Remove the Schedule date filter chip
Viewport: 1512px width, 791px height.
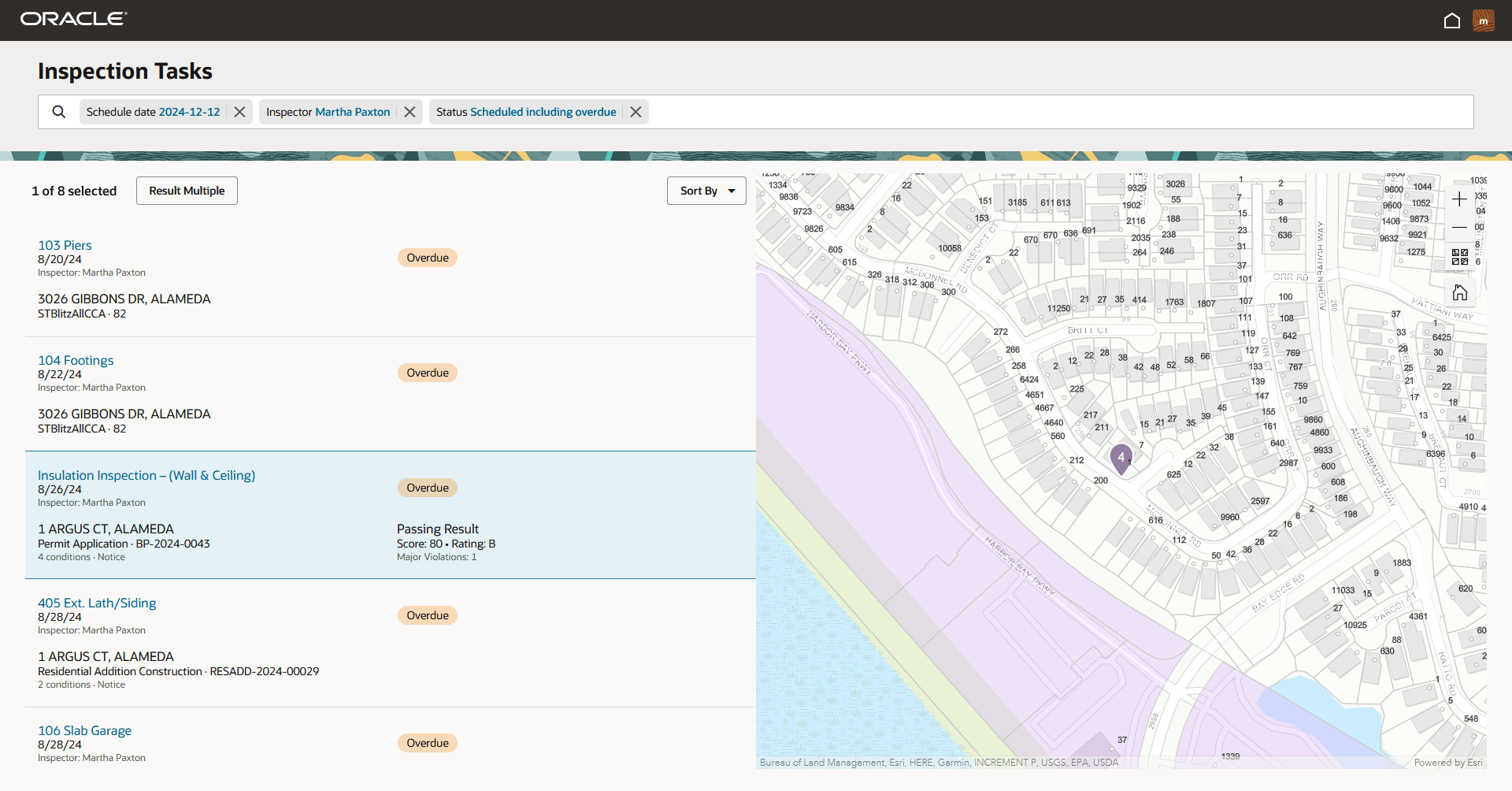(239, 111)
